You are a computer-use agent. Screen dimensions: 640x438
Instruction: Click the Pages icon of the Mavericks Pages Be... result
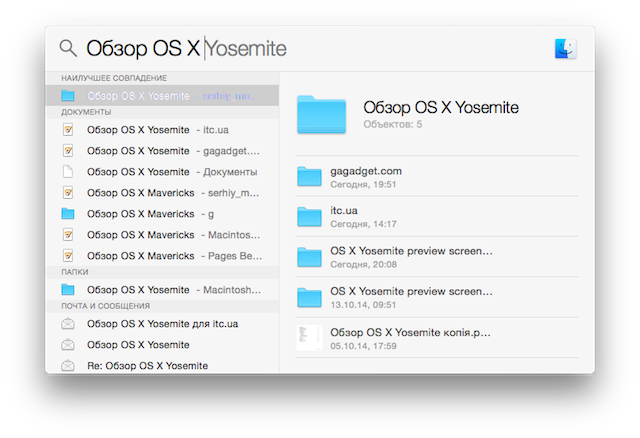pos(68,256)
